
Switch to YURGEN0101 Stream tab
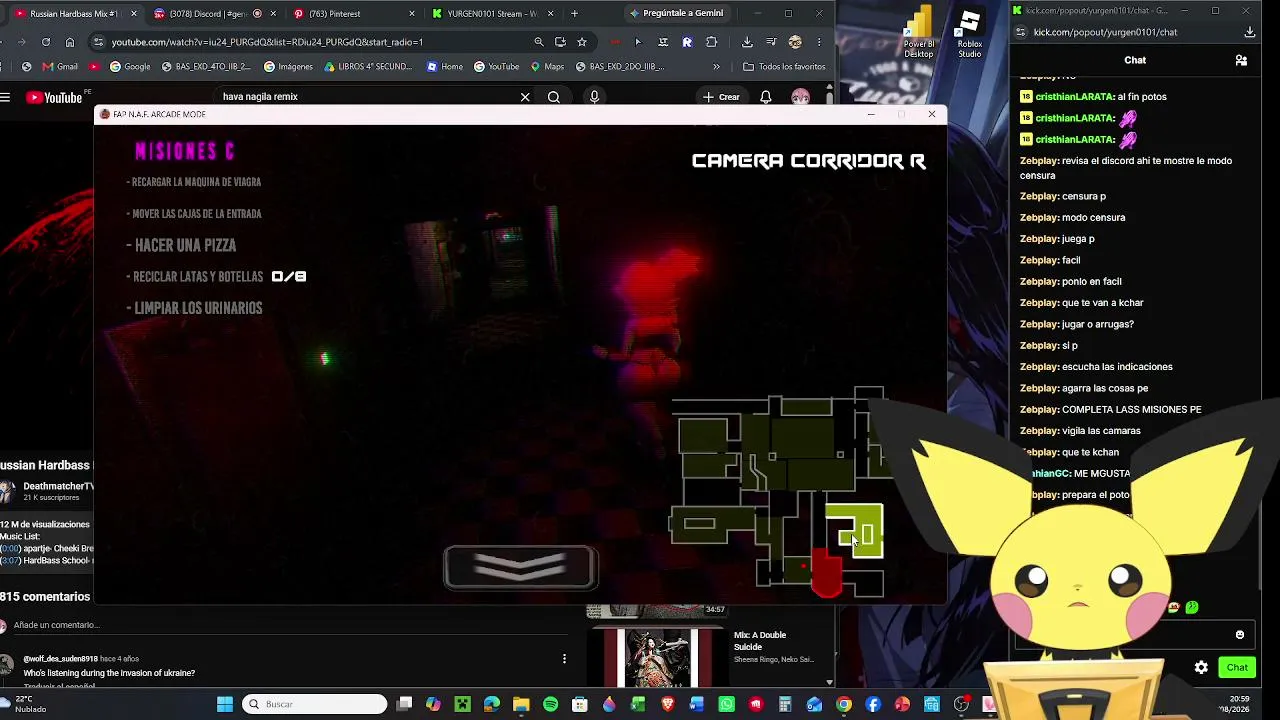point(490,14)
